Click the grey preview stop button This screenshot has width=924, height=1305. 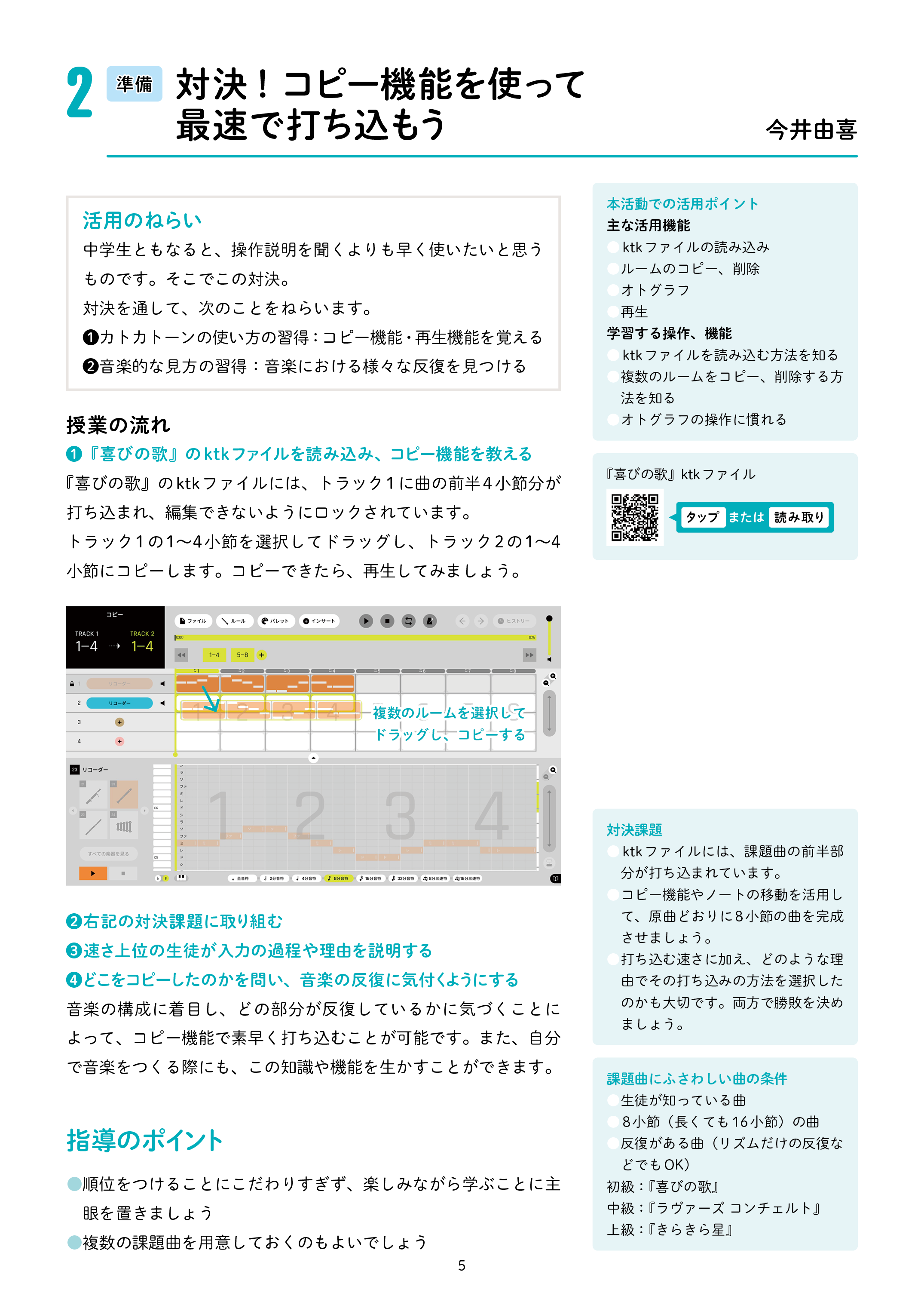tap(123, 873)
